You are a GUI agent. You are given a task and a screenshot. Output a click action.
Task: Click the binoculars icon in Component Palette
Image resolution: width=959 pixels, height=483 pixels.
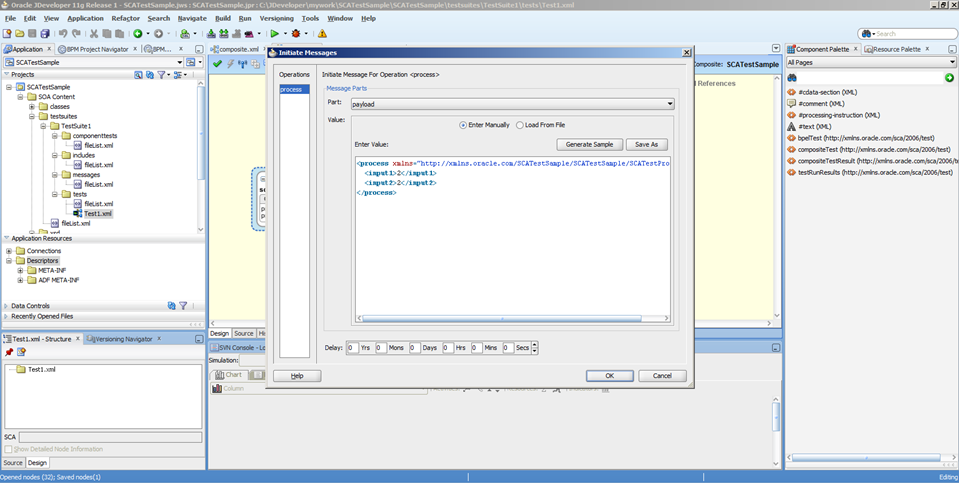tap(792, 77)
